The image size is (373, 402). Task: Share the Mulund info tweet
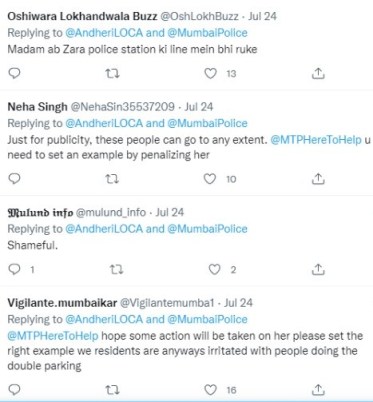point(318,269)
